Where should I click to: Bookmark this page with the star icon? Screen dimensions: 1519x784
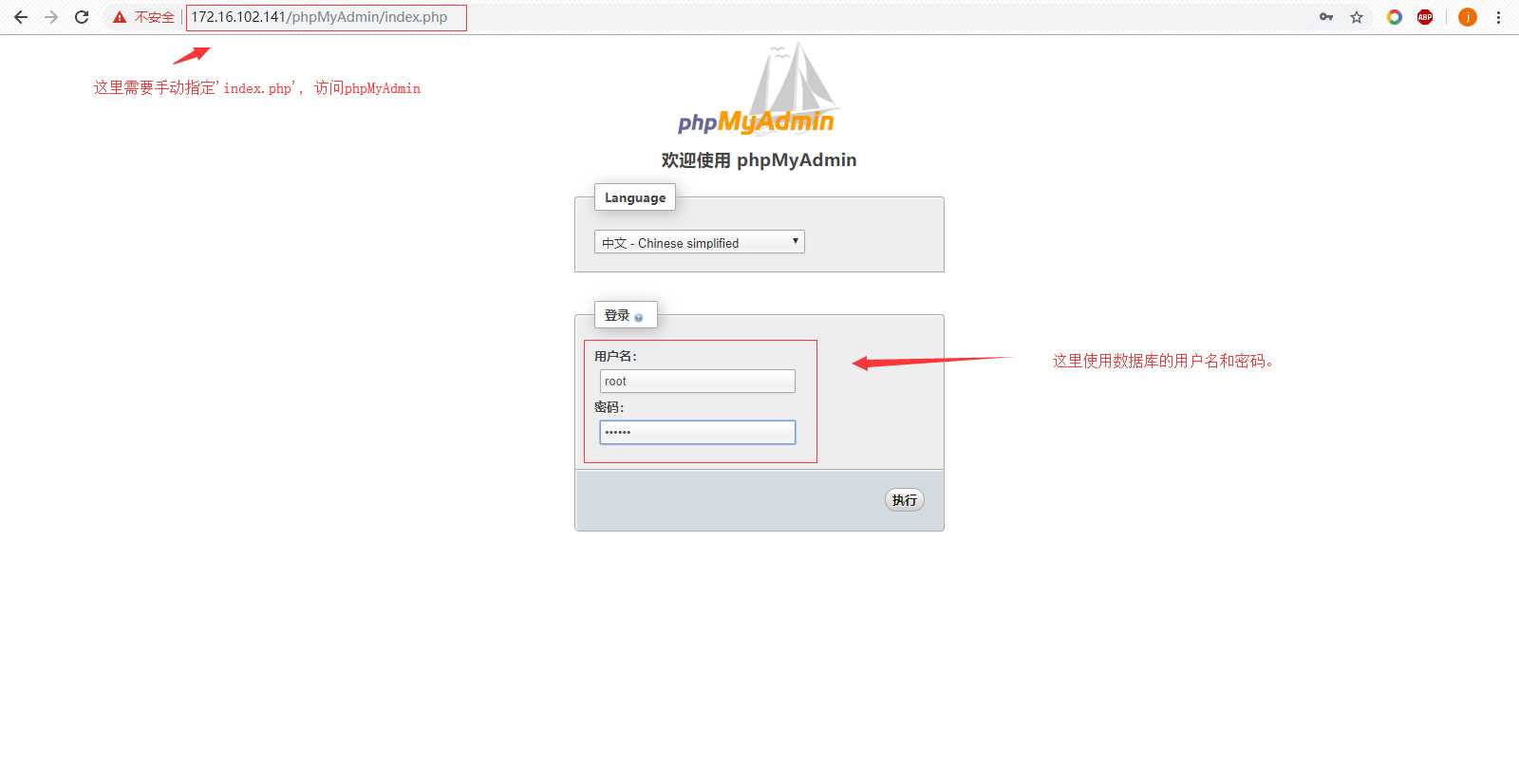click(1357, 17)
